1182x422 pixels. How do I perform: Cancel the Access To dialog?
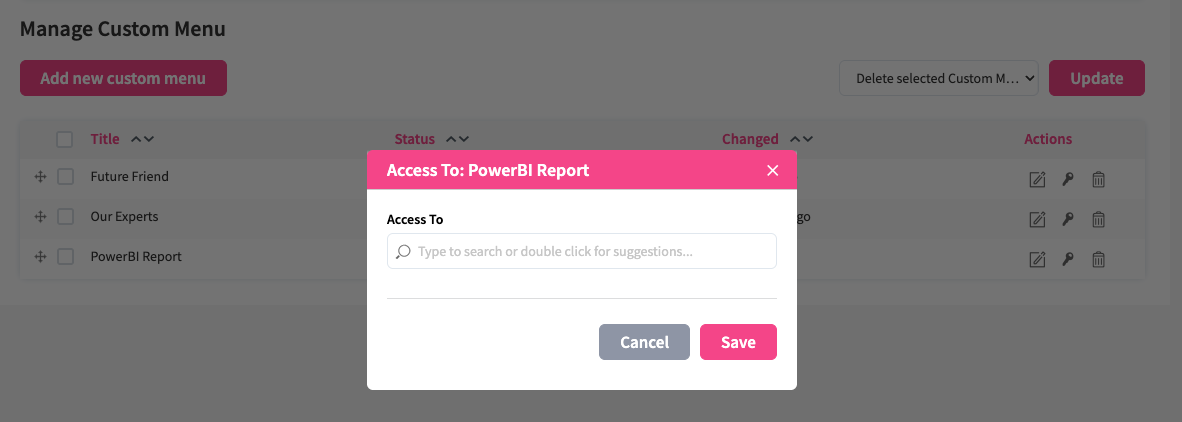[x=644, y=342]
